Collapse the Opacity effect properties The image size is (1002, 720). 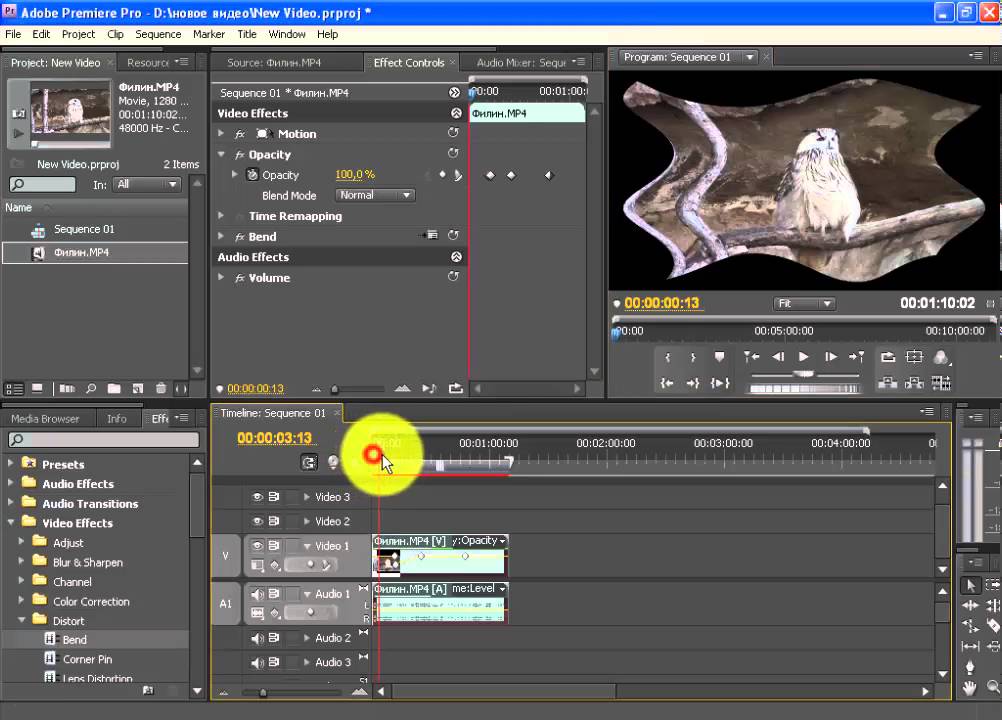tap(221, 154)
